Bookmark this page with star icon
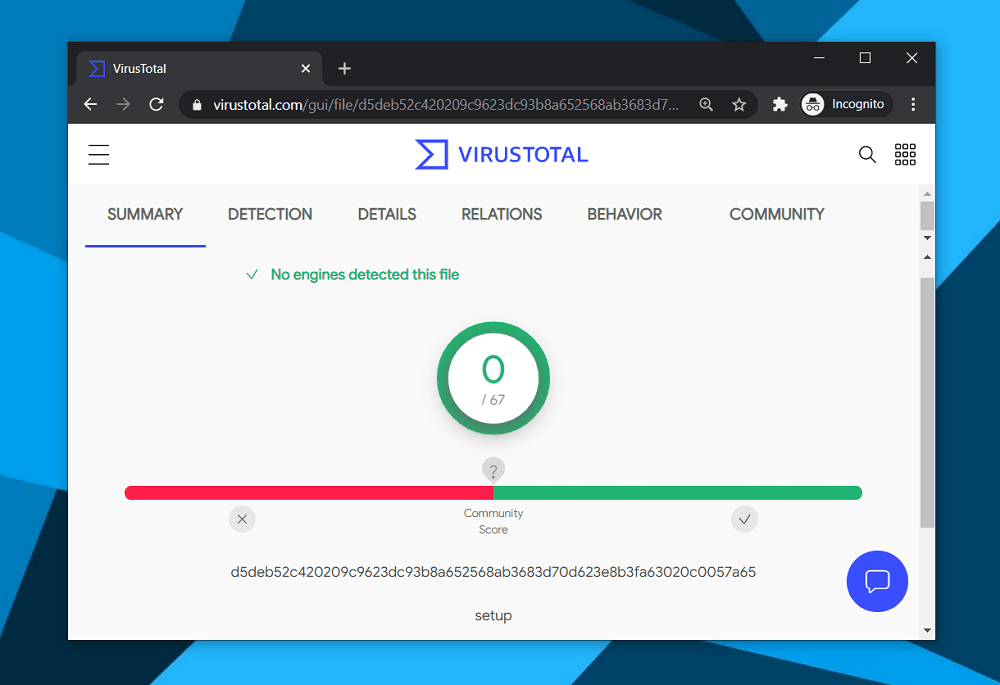 point(739,104)
